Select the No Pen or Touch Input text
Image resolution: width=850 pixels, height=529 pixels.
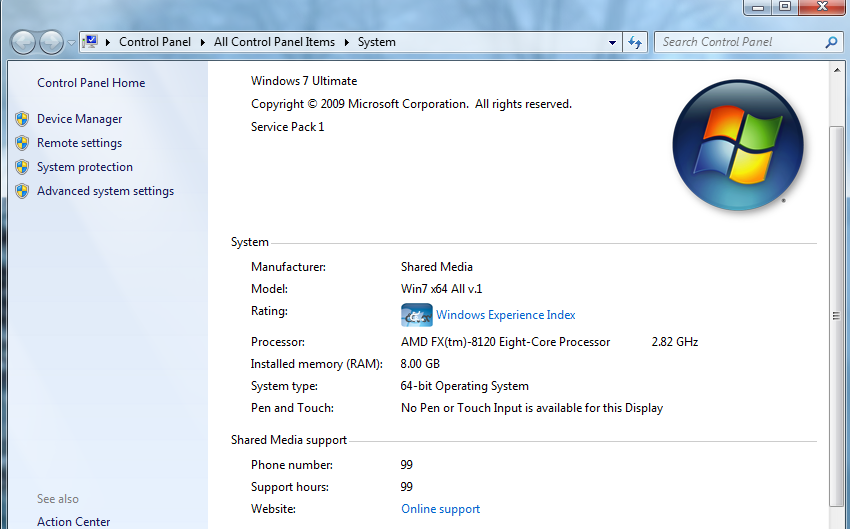tap(532, 408)
